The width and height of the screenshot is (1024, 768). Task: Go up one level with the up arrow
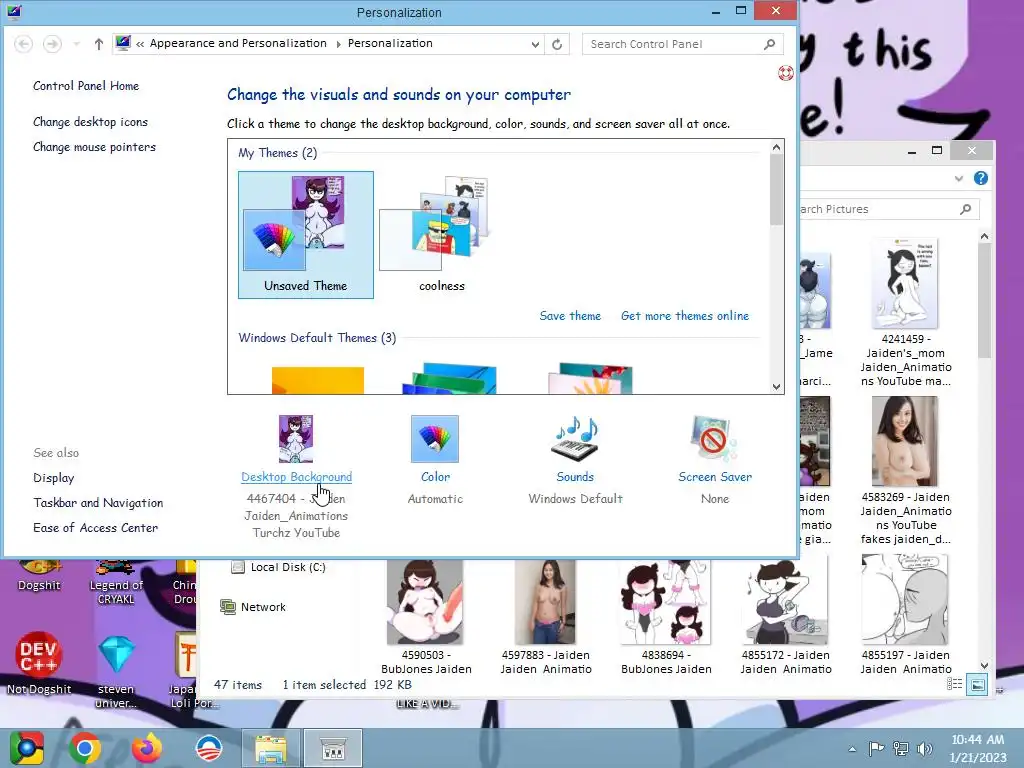pyautogui.click(x=99, y=44)
